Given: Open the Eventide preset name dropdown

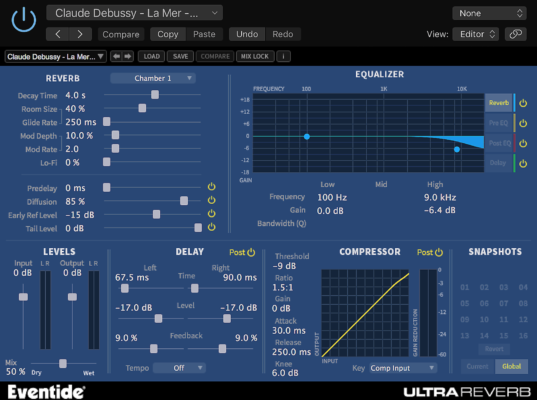Looking at the screenshot, I should [x=55, y=57].
